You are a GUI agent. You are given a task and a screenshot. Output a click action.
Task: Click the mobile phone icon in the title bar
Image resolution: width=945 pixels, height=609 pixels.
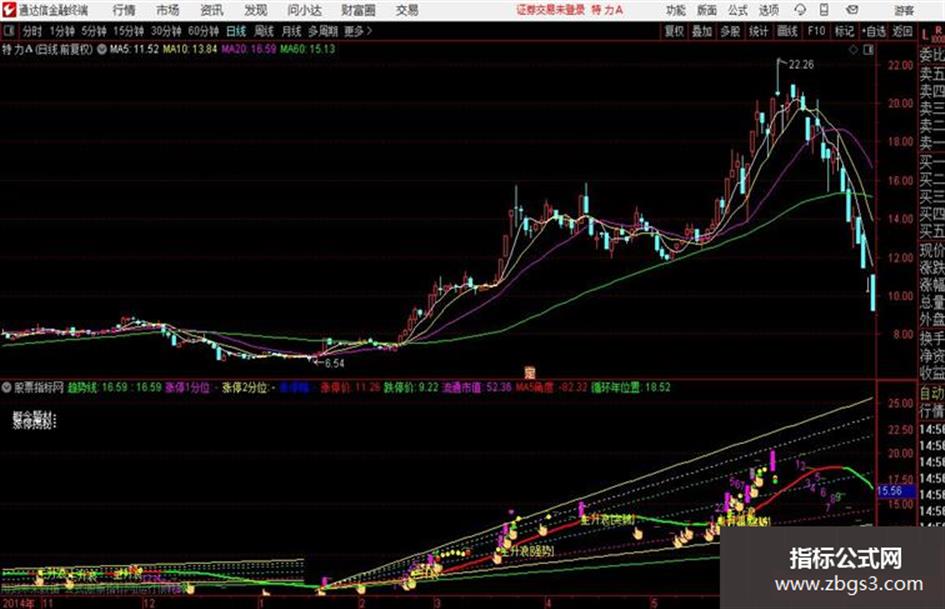click(x=824, y=10)
